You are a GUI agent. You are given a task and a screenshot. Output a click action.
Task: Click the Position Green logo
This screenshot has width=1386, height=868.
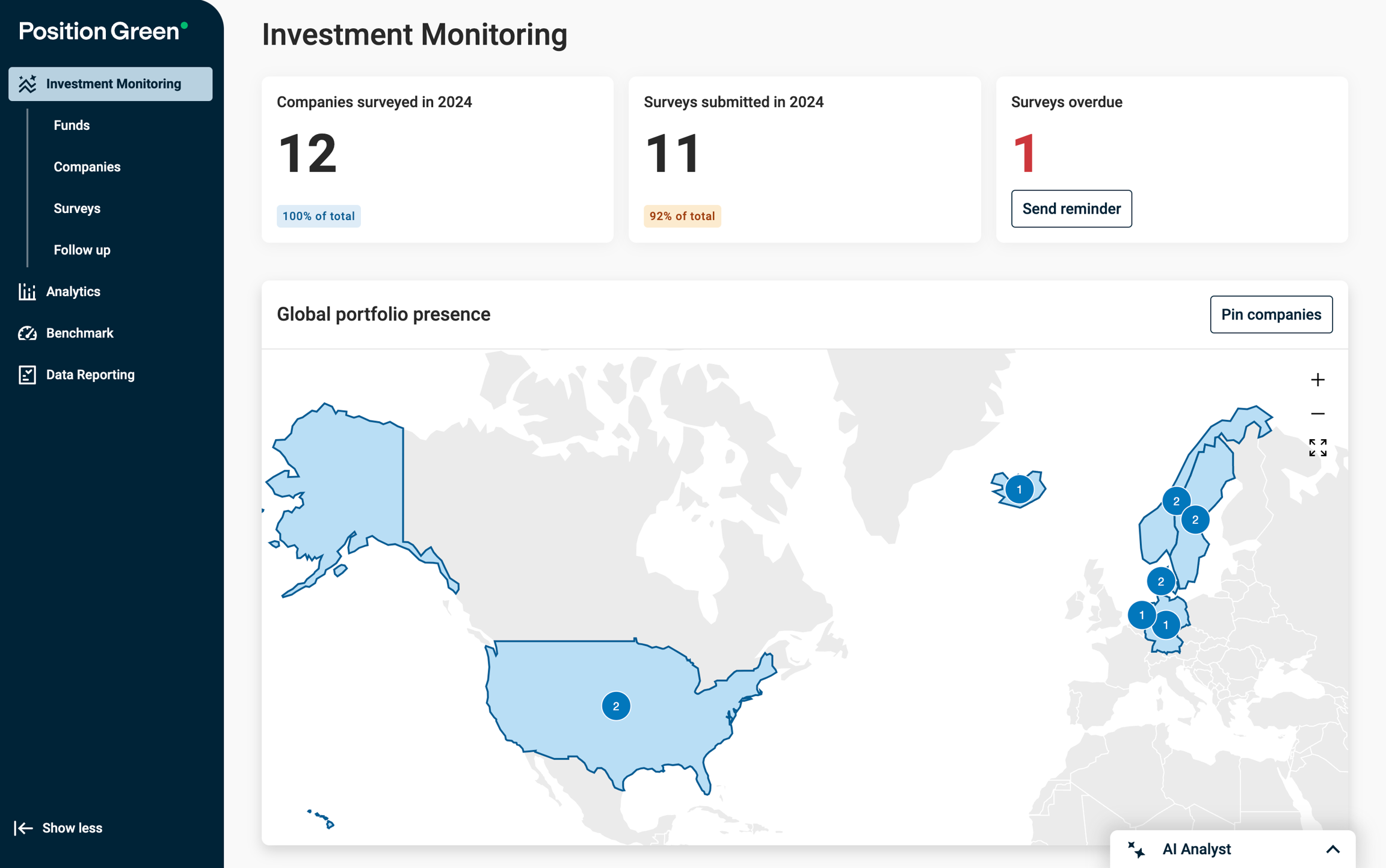[x=103, y=31]
